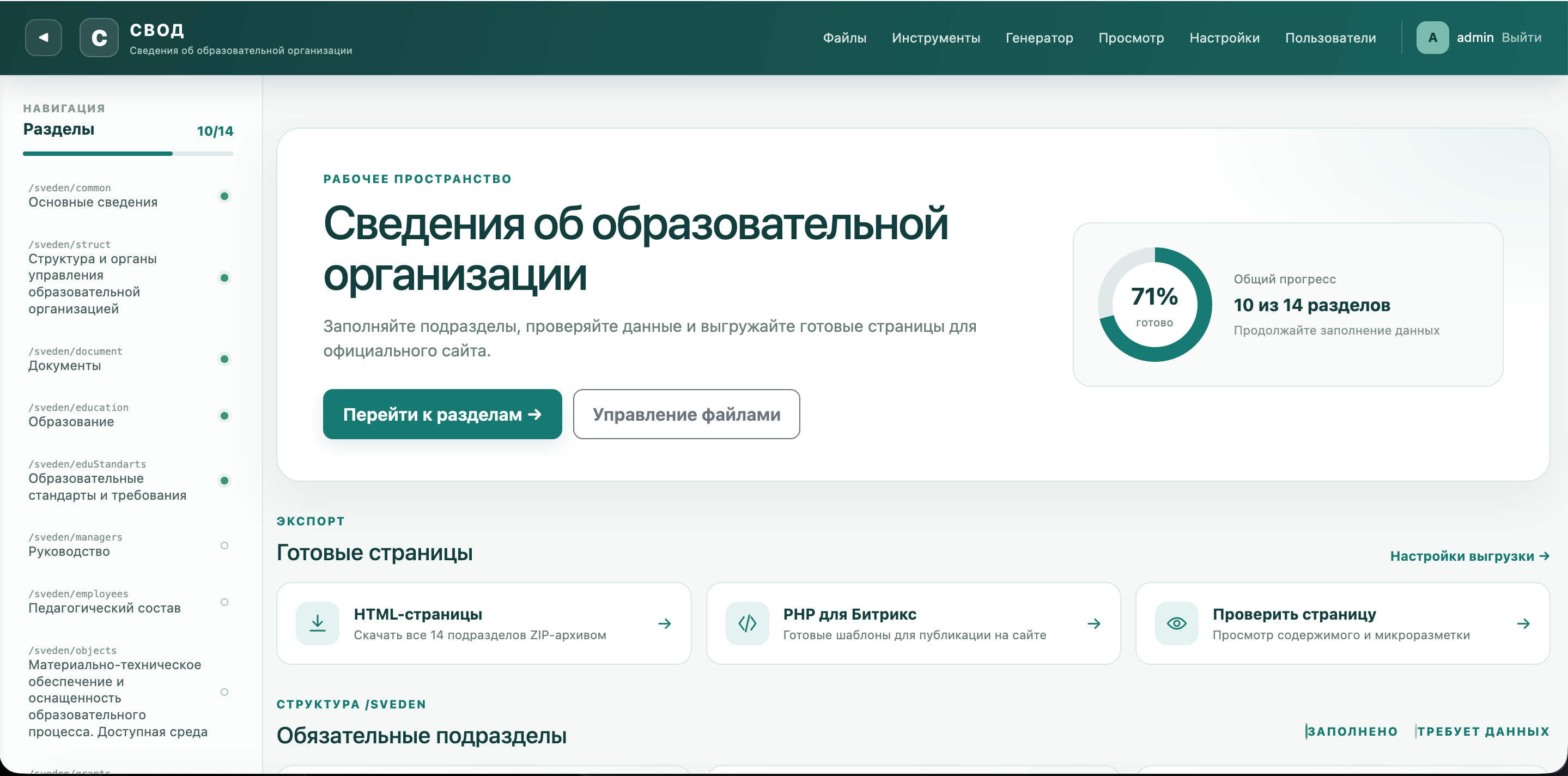Screen dimensions: 1568x776
Task: Click status dot next to Структура и органы управления
Action: point(224,277)
